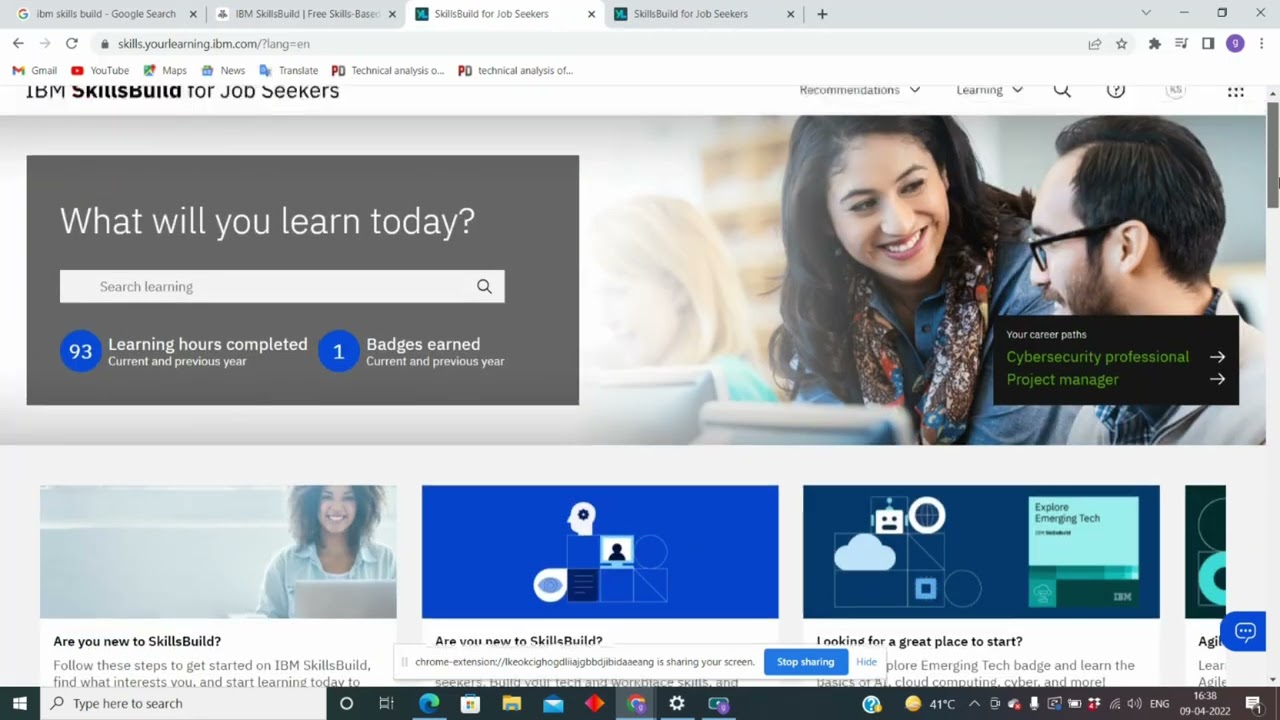Open notification center icon
This screenshot has width=1280, height=720.
tap(1253, 703)
